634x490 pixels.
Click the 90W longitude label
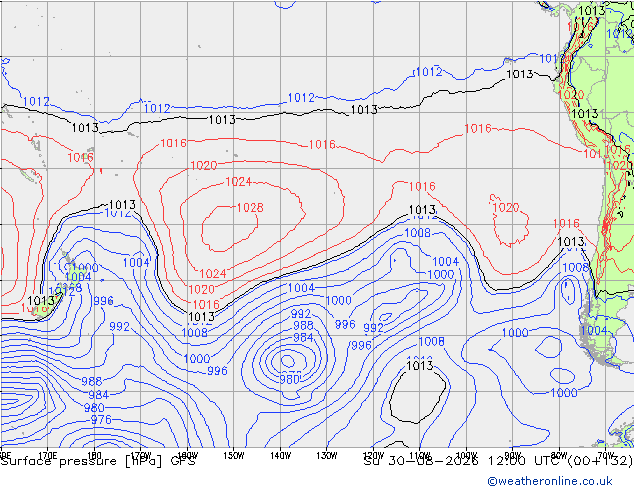pyautogui.click(x=513, y=456)
